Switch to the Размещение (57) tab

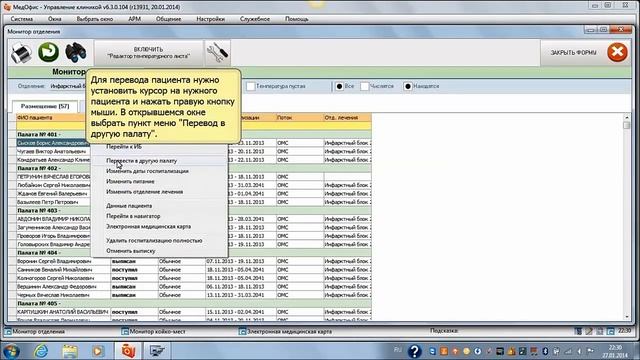pos(45,106)
